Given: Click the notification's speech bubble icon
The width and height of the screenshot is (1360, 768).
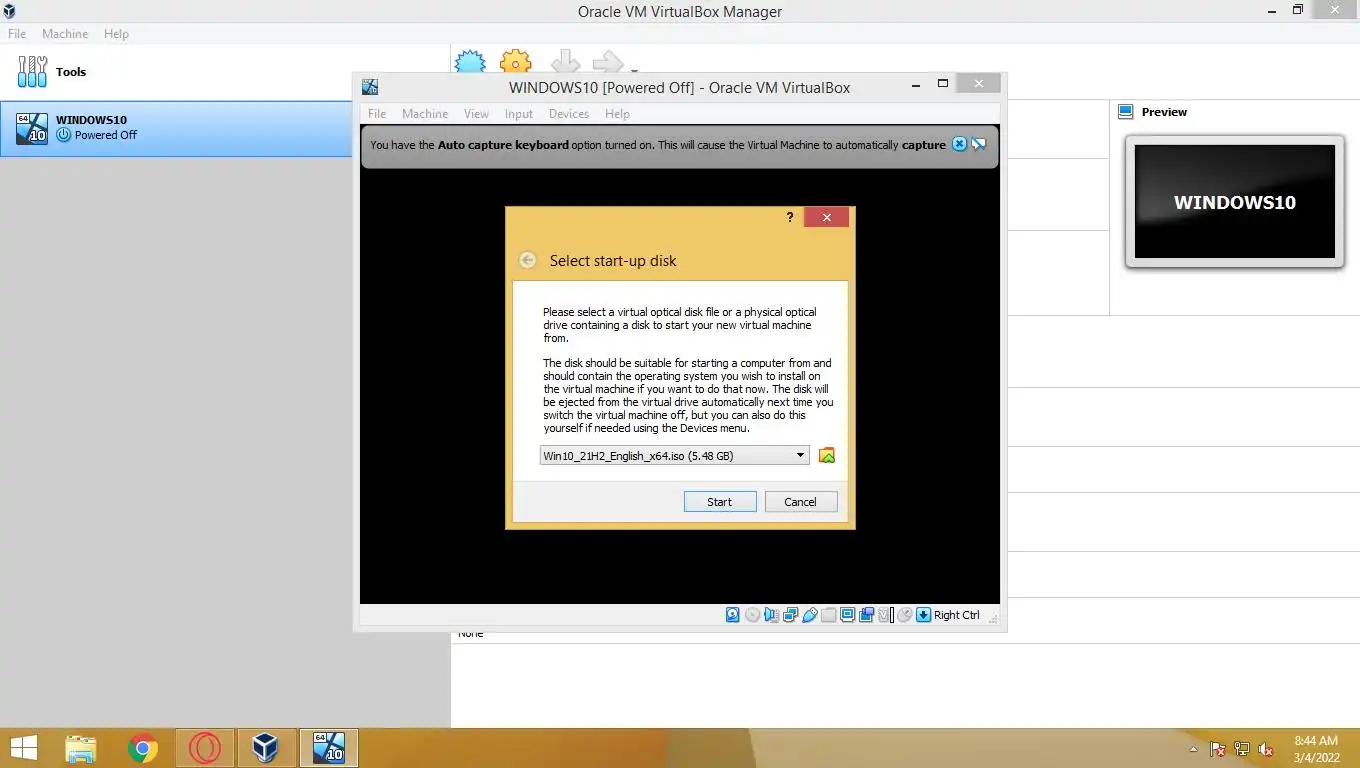Looking at the screenshot, I should click(979, 144).
